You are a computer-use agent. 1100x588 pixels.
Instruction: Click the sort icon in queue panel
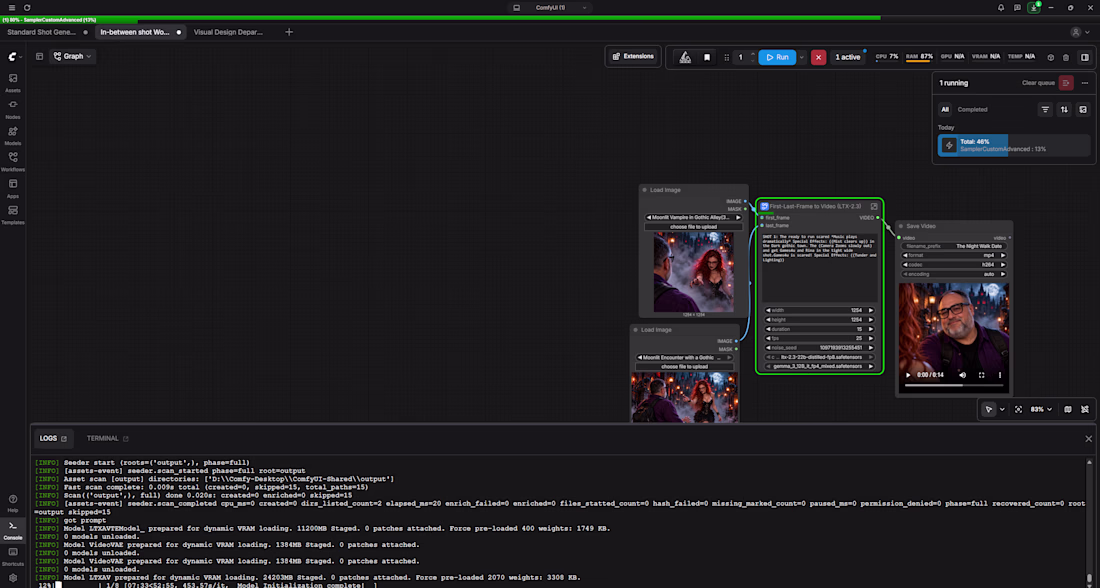point(1064,109)
